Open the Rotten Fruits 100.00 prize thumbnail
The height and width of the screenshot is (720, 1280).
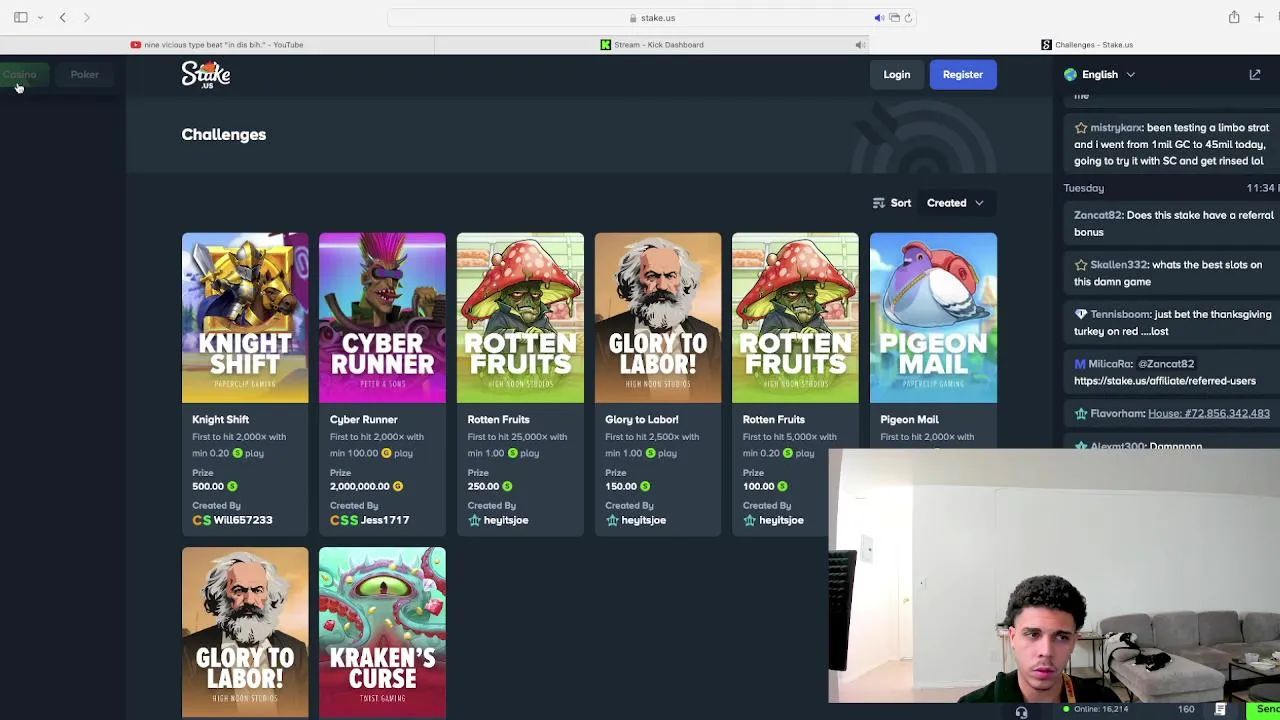click(795, 318)
